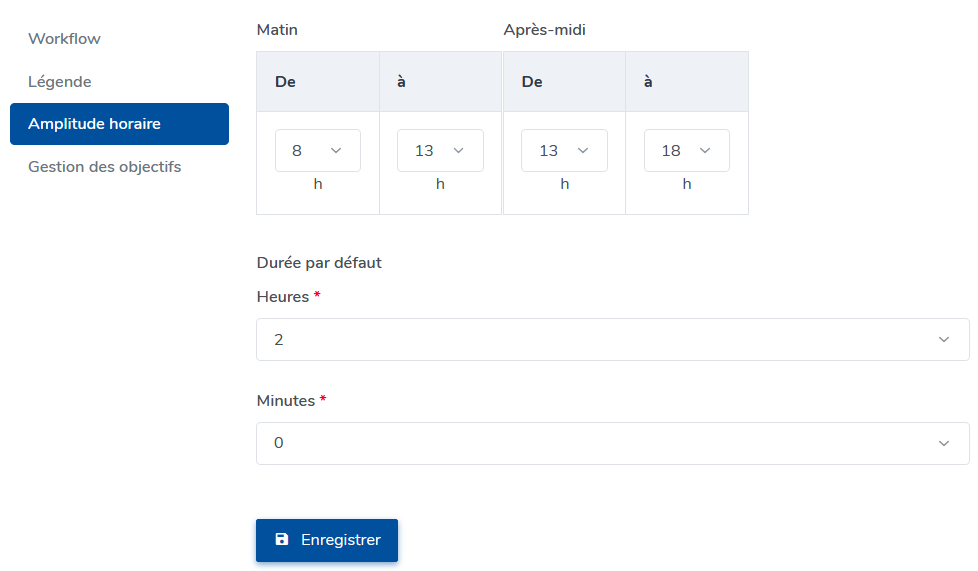The height and width of the screenshot is (571, 978).
Task: Click chevron beside the value 18
Action: (705, 151)
